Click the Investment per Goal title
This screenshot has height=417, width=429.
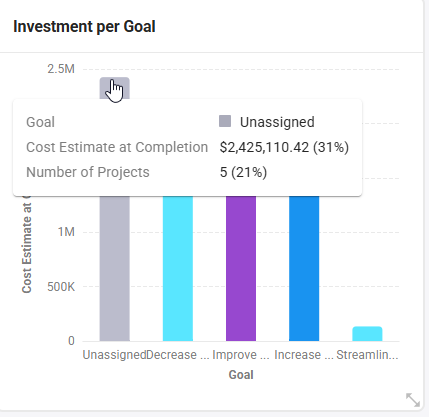(84, 26)
